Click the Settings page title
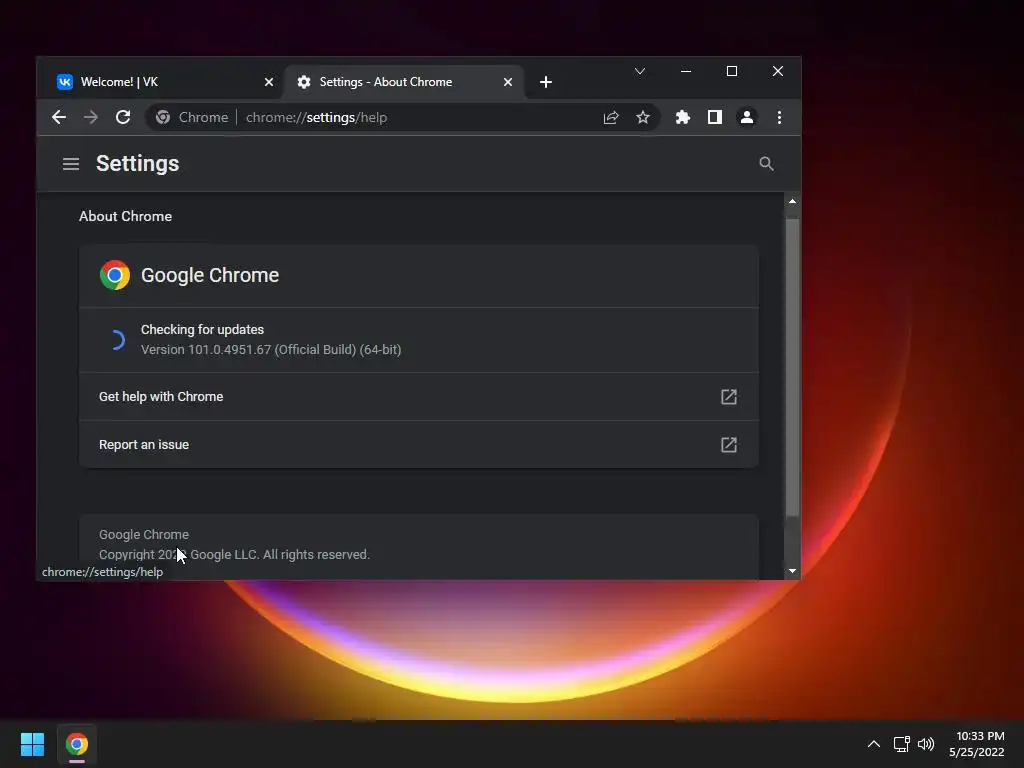 138,164
